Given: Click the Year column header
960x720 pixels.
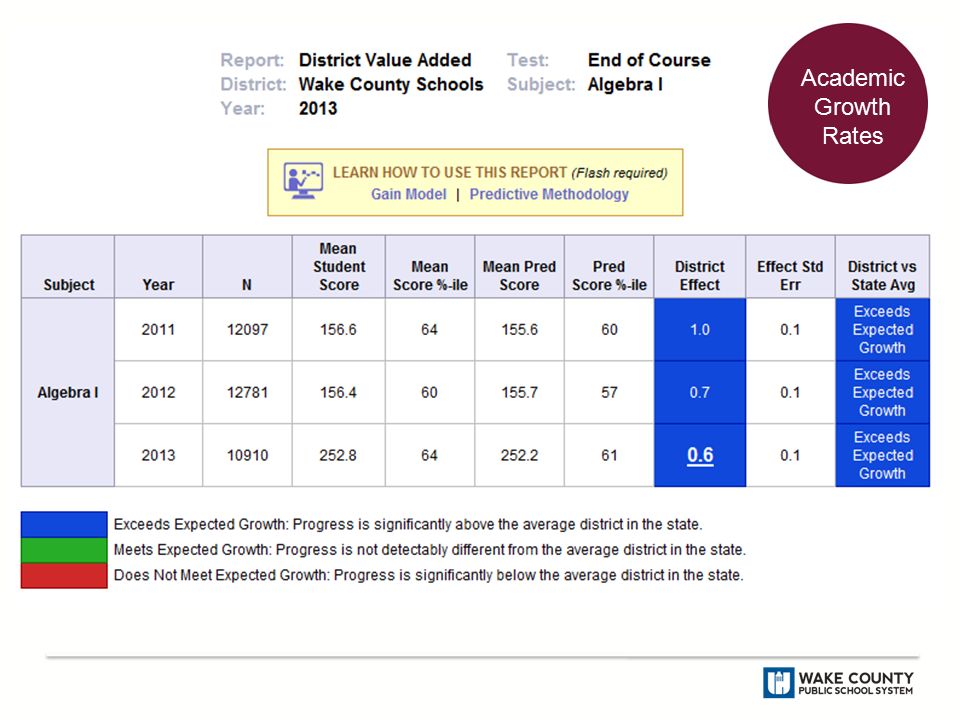Looking at the screenshot, I should point(158,267).
